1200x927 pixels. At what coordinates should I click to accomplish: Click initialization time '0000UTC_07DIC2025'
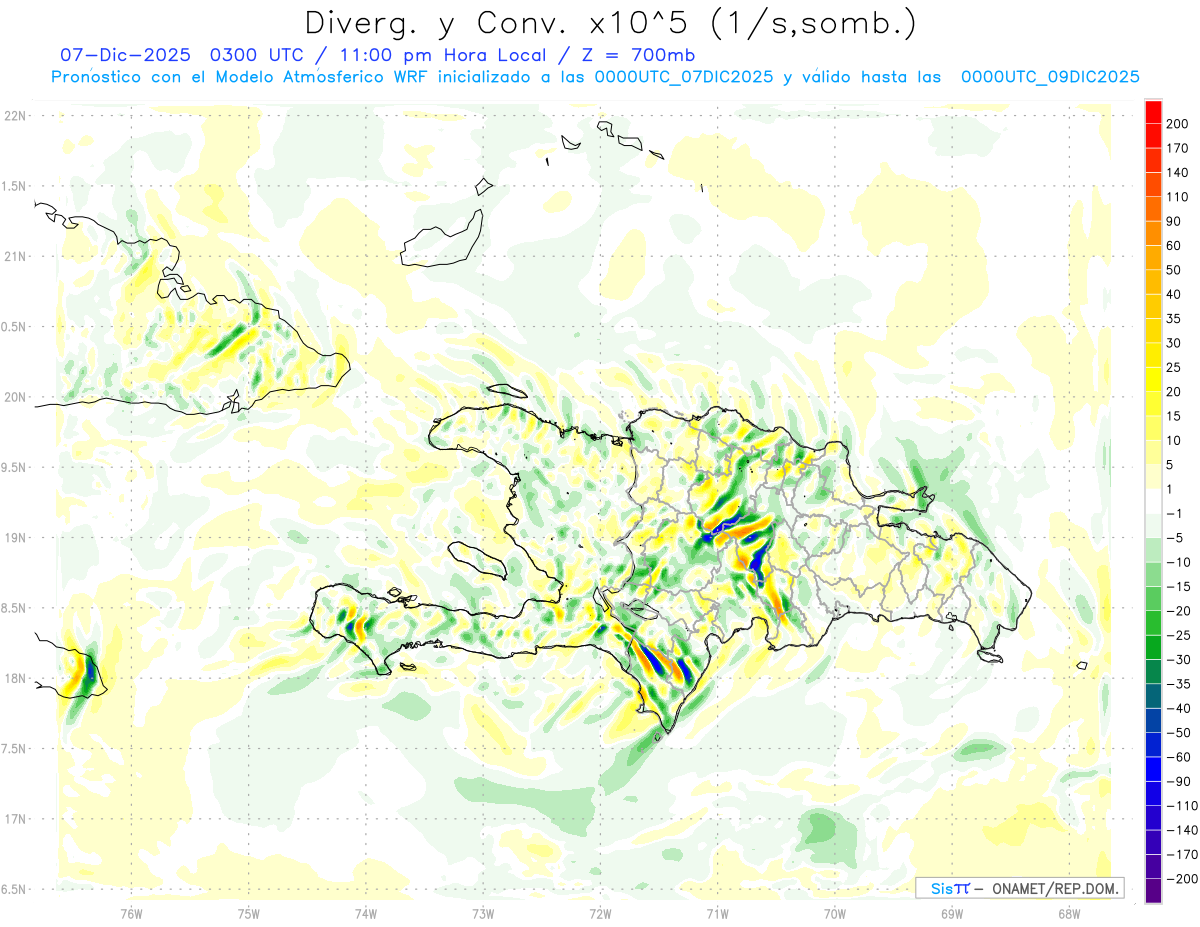click(684, 77)
